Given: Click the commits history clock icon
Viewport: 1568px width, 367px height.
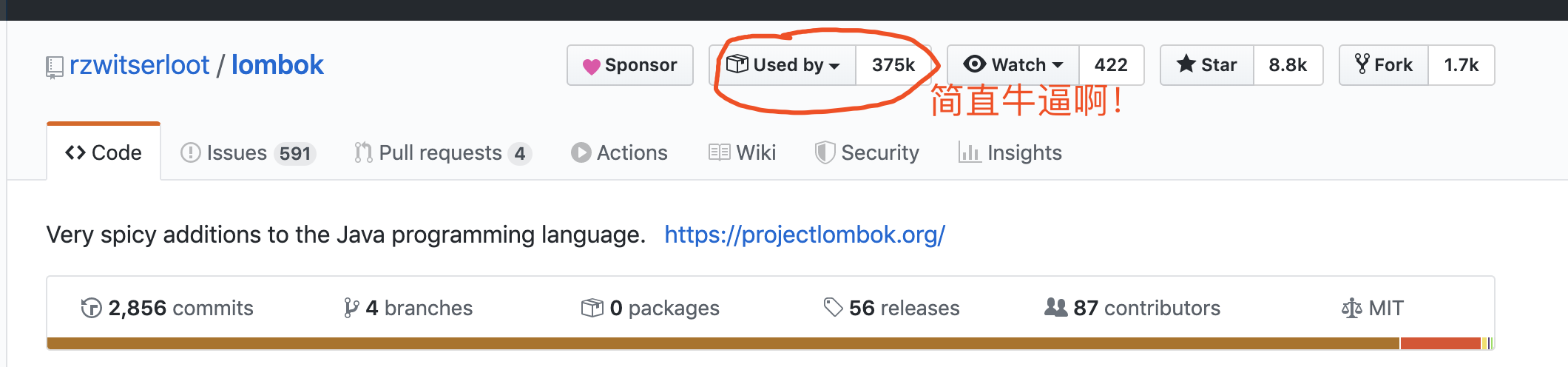Looking at the screenshot, I should point(91,308).
